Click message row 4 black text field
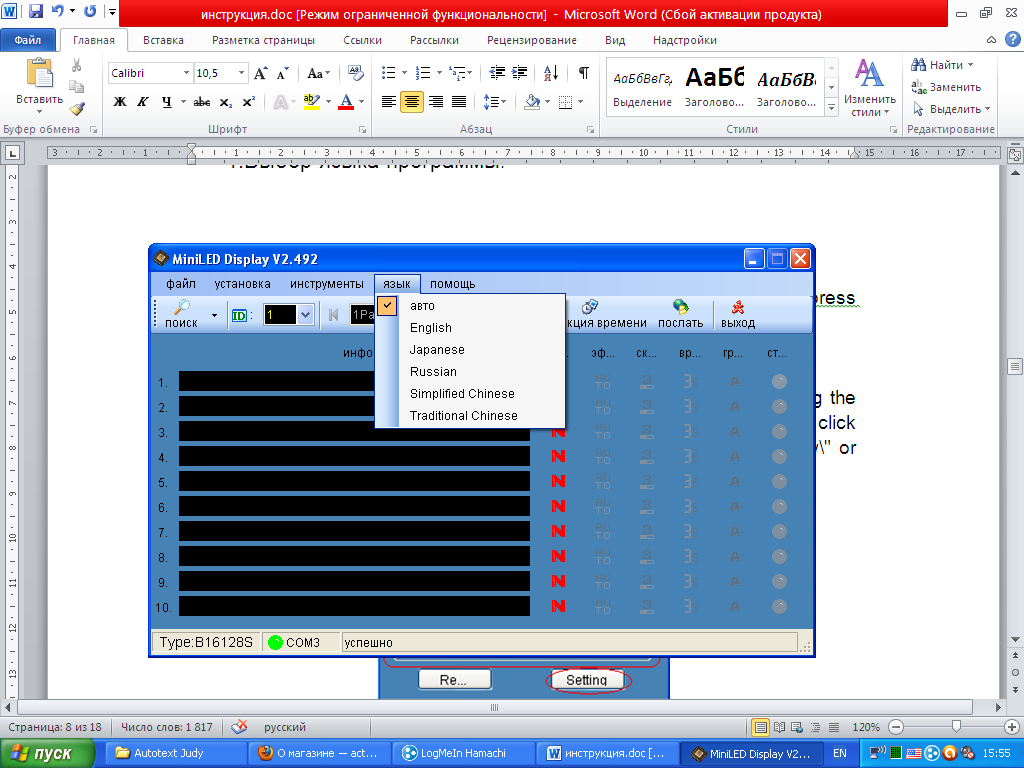This screenshot has width=1024, height=768. [355, 456]
